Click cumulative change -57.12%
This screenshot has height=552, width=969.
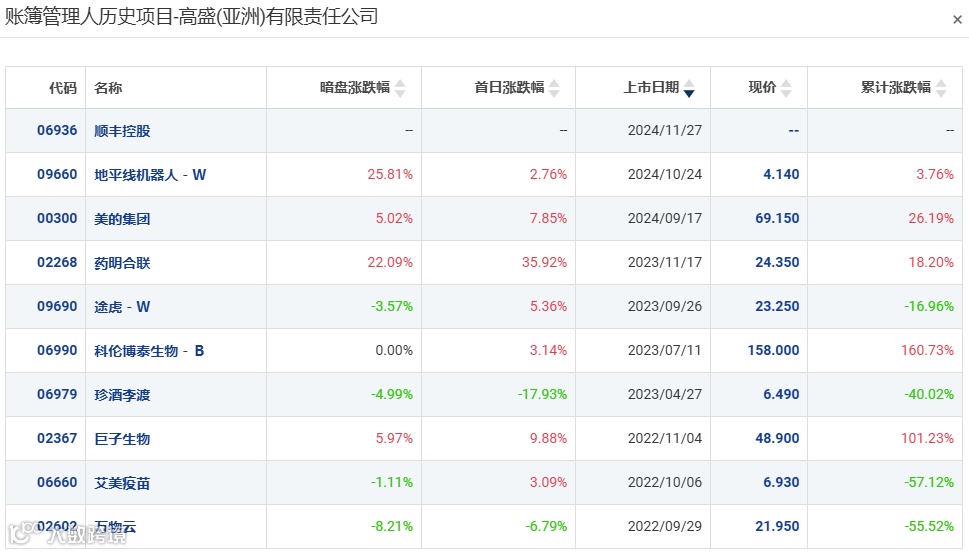pyautogui.click(x=929, y=482)
